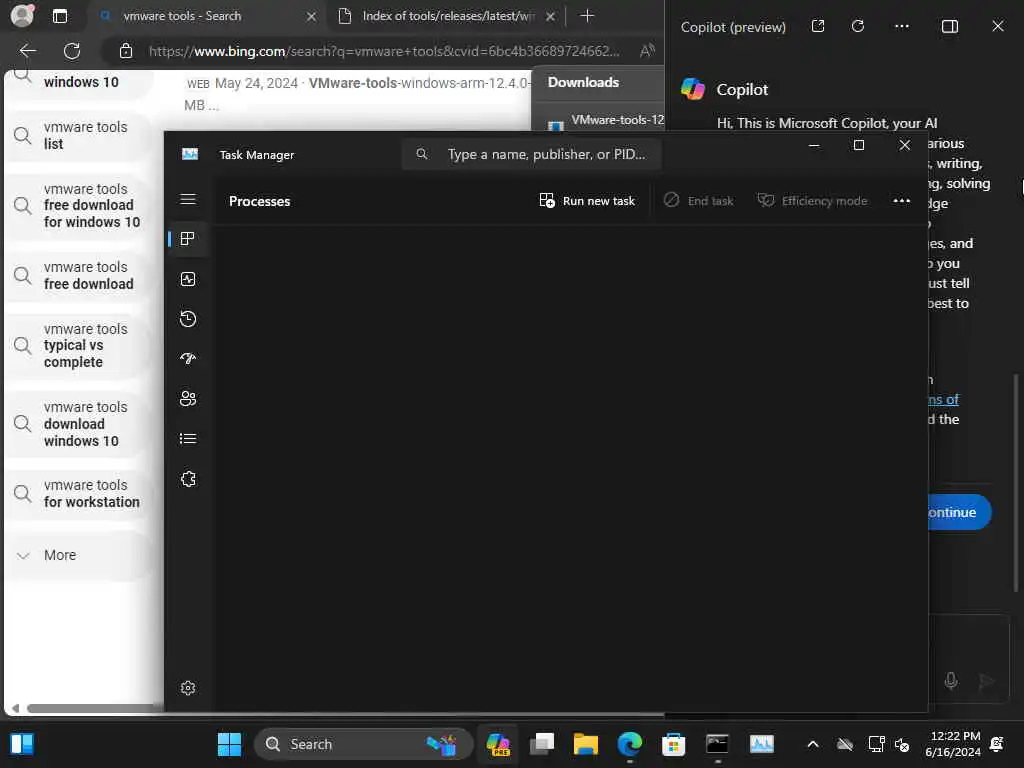1024x768 pixels.
Task: Open a new browser tab
Action: [587, 16]
